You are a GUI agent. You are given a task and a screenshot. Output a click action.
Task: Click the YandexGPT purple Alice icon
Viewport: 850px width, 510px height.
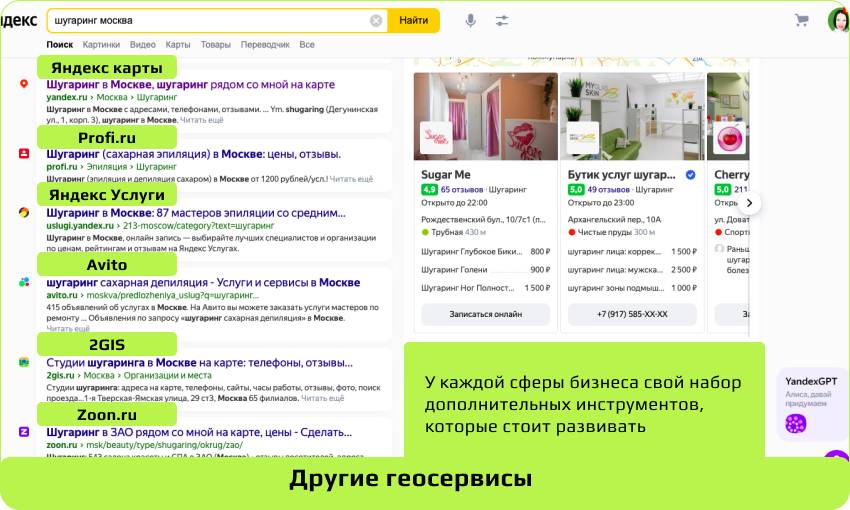point(795,423)
